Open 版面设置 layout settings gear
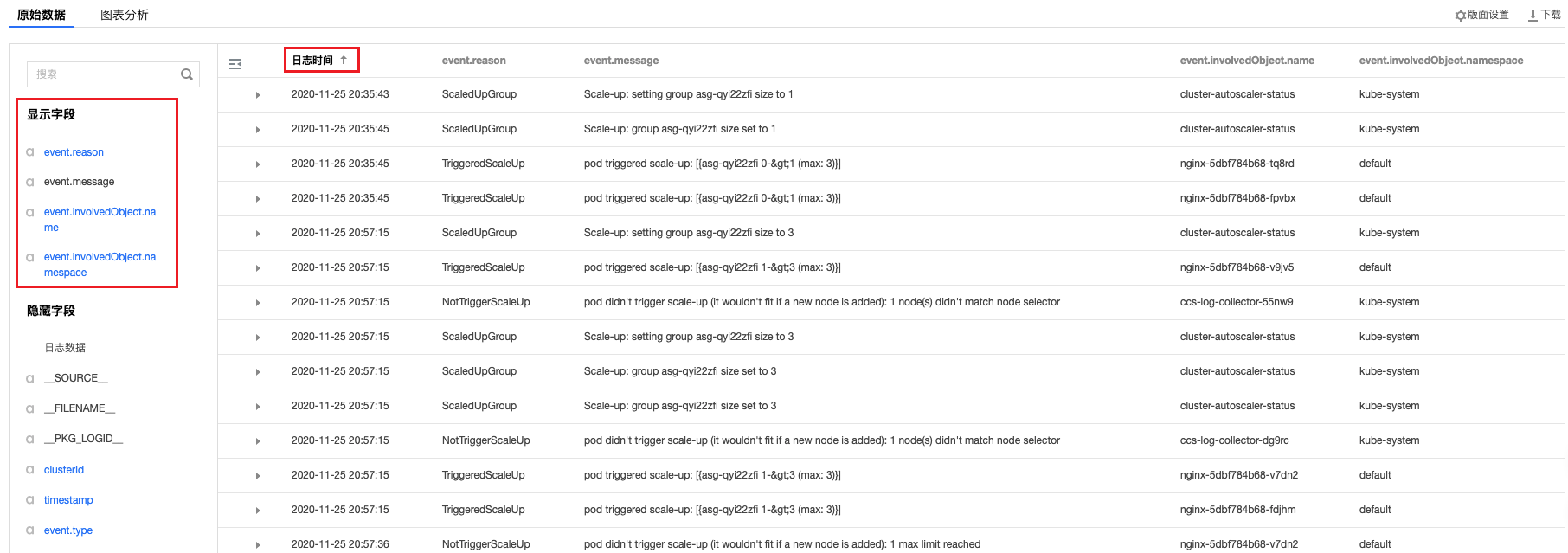The width and height of the screenshot is (1568, 553). click(x=1461, y=16)
